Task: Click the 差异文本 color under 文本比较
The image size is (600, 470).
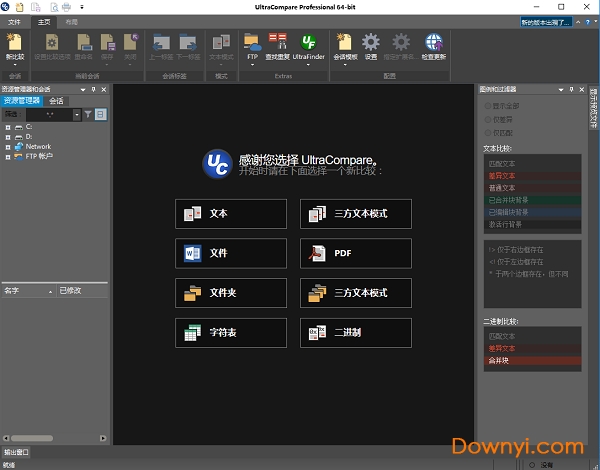Action: [x=533, y=176]
